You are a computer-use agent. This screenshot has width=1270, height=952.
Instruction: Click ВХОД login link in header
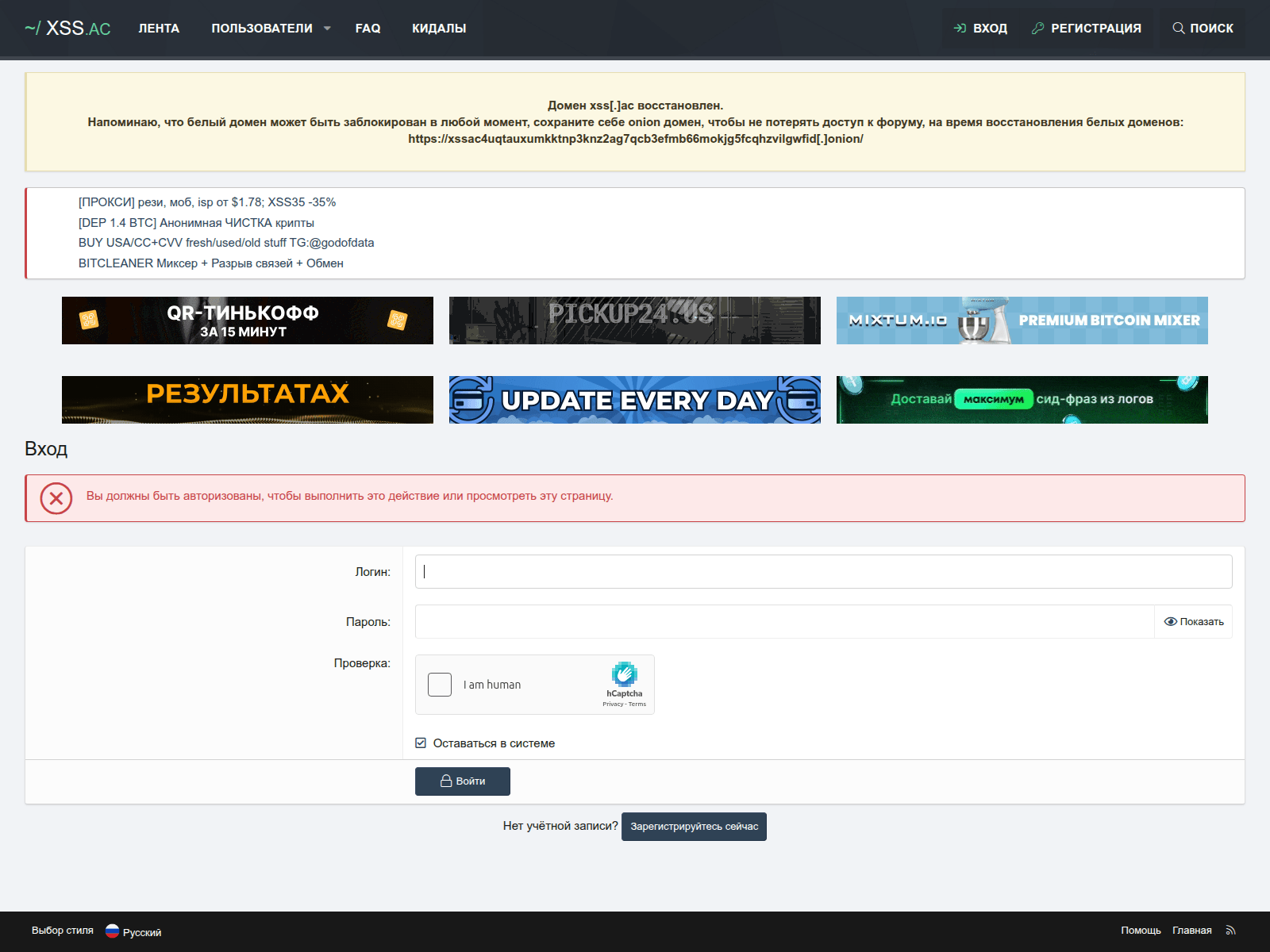980,29
